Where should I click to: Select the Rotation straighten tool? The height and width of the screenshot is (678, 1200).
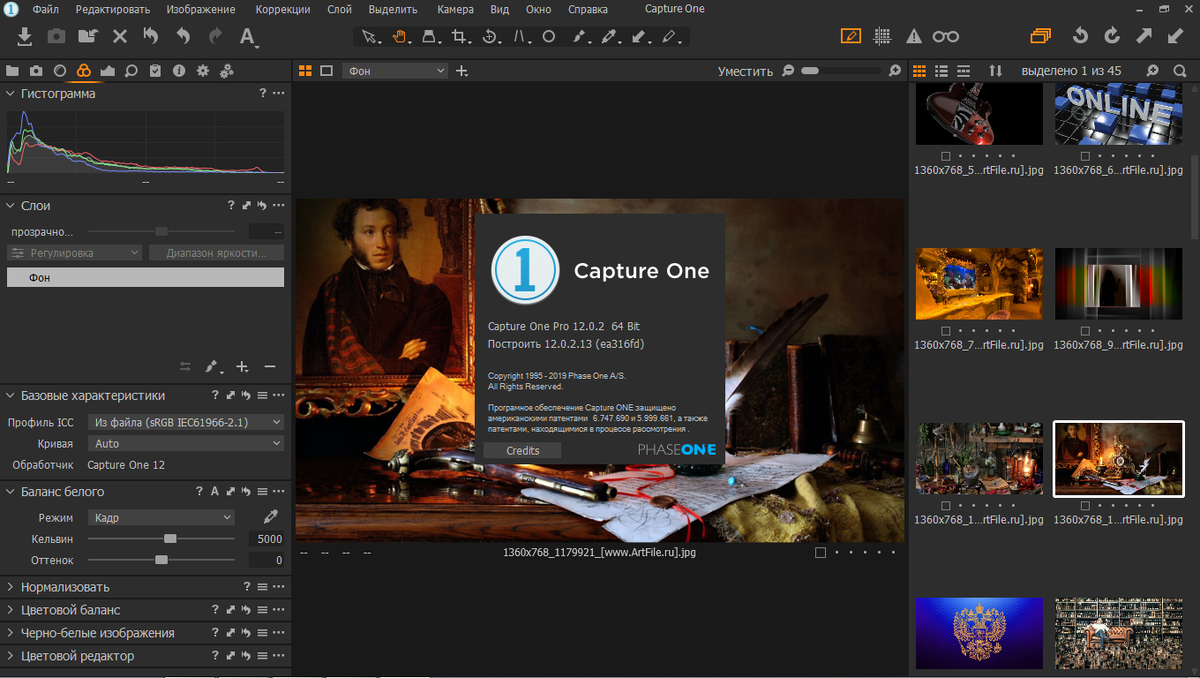coord(490,37)
